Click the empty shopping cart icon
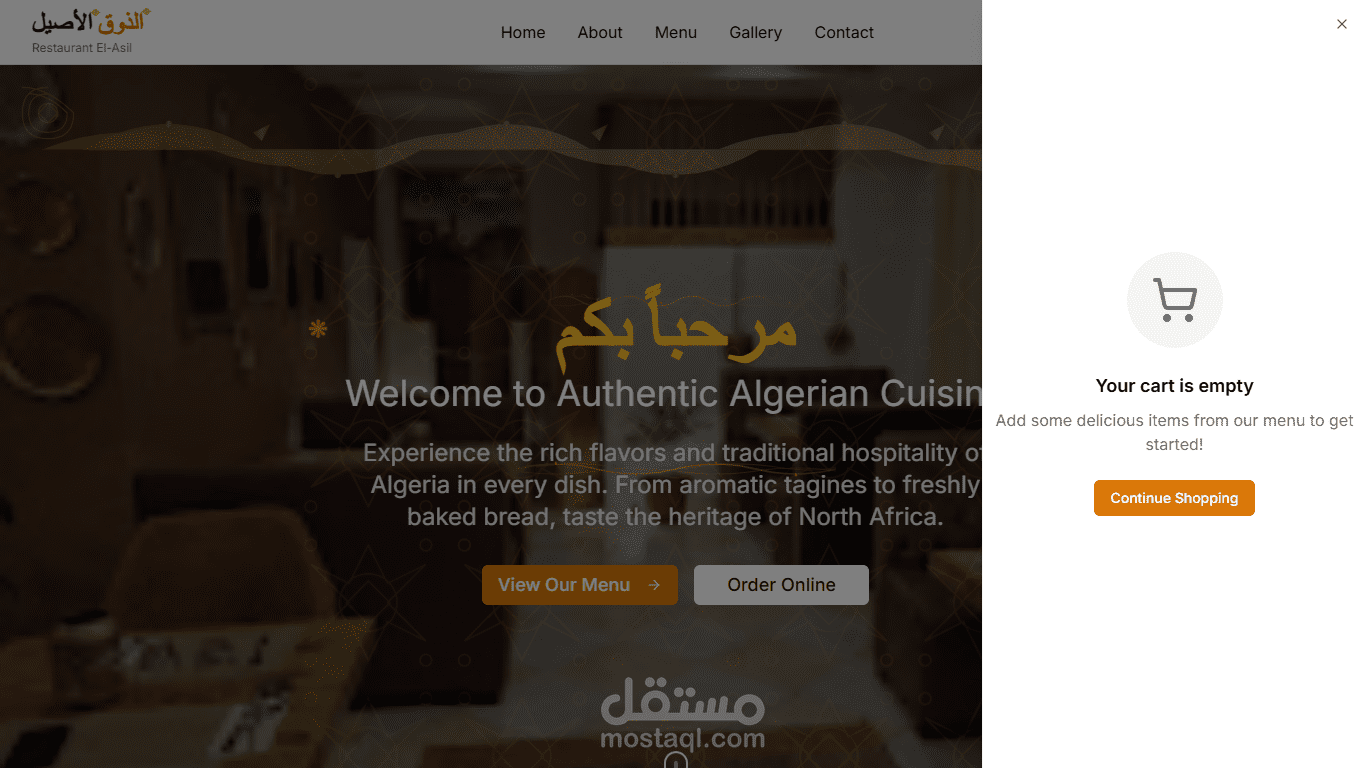The image size is (1366, 768). point(1175,300)
